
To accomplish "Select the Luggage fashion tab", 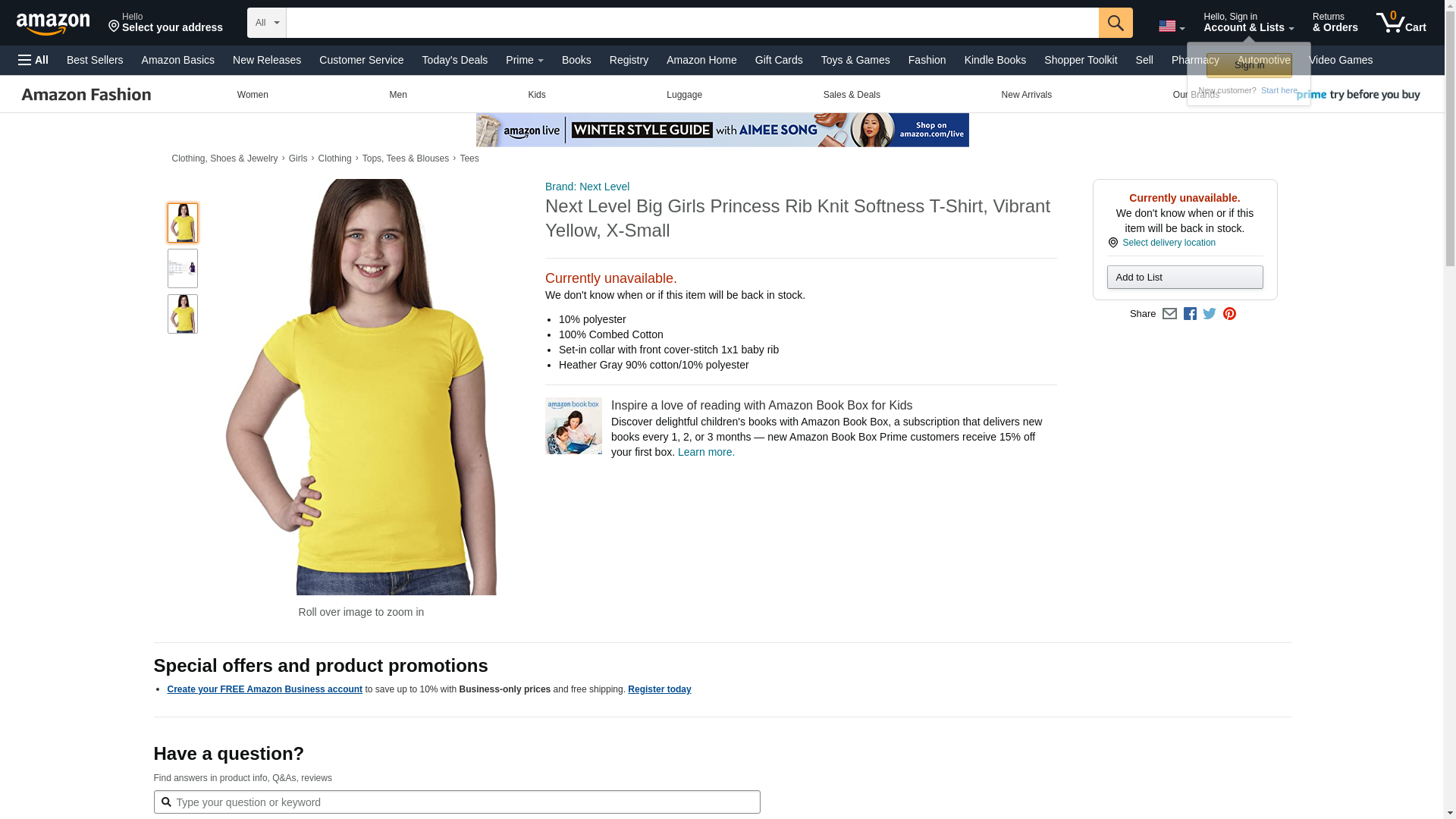I will 684,95.
